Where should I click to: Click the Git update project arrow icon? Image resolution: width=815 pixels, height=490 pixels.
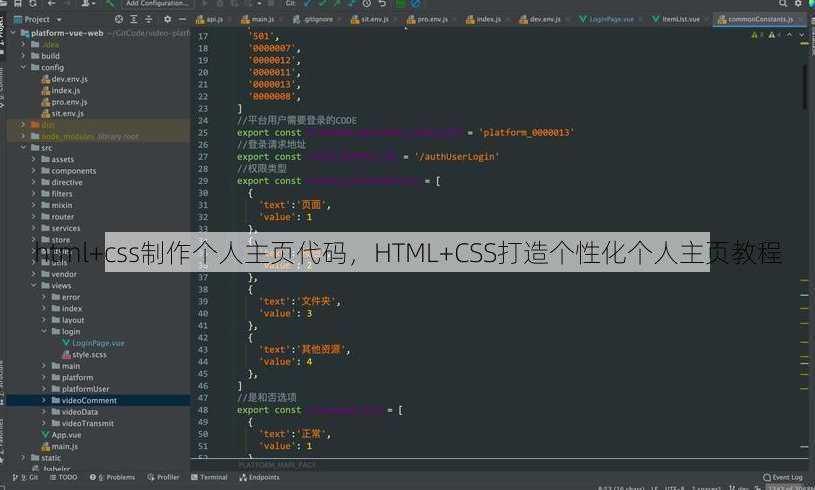(x=308, y=3)
